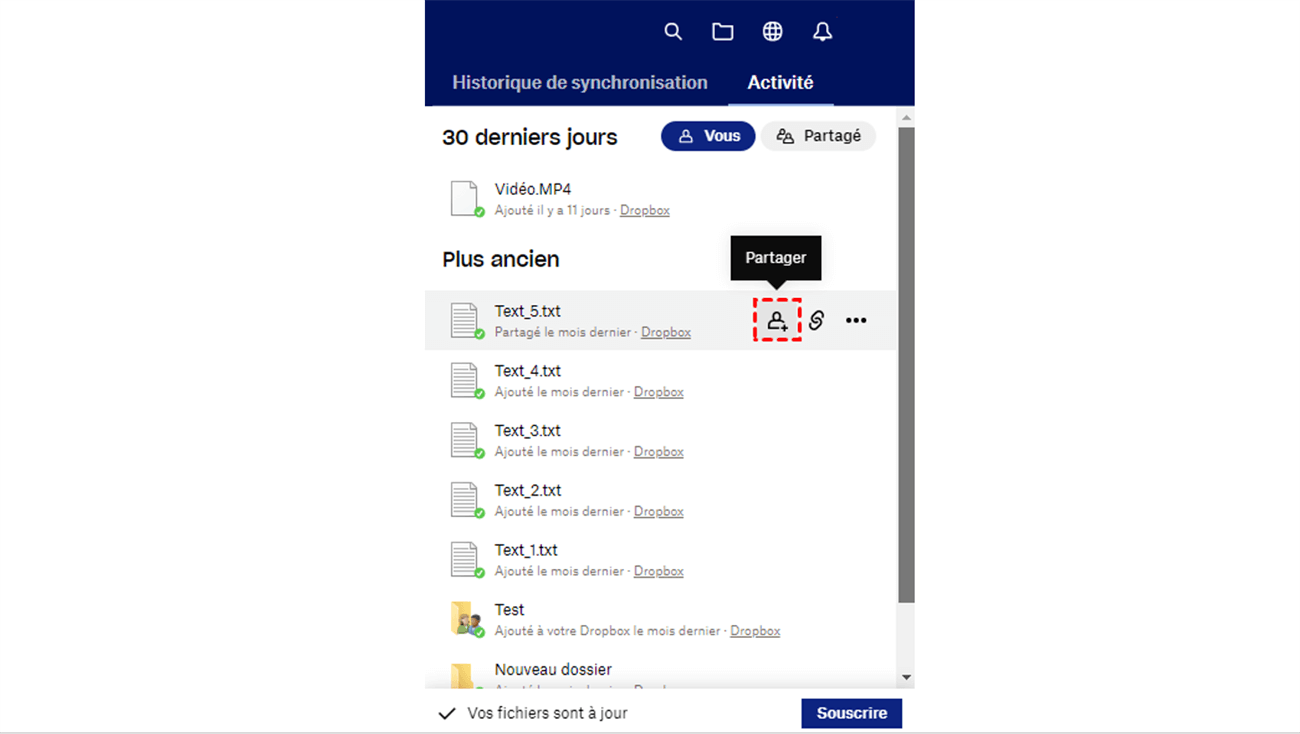Viewport: 1300px width, 734px height.
Task: Click the scrollbar up arrow
Action: point(906,118)
